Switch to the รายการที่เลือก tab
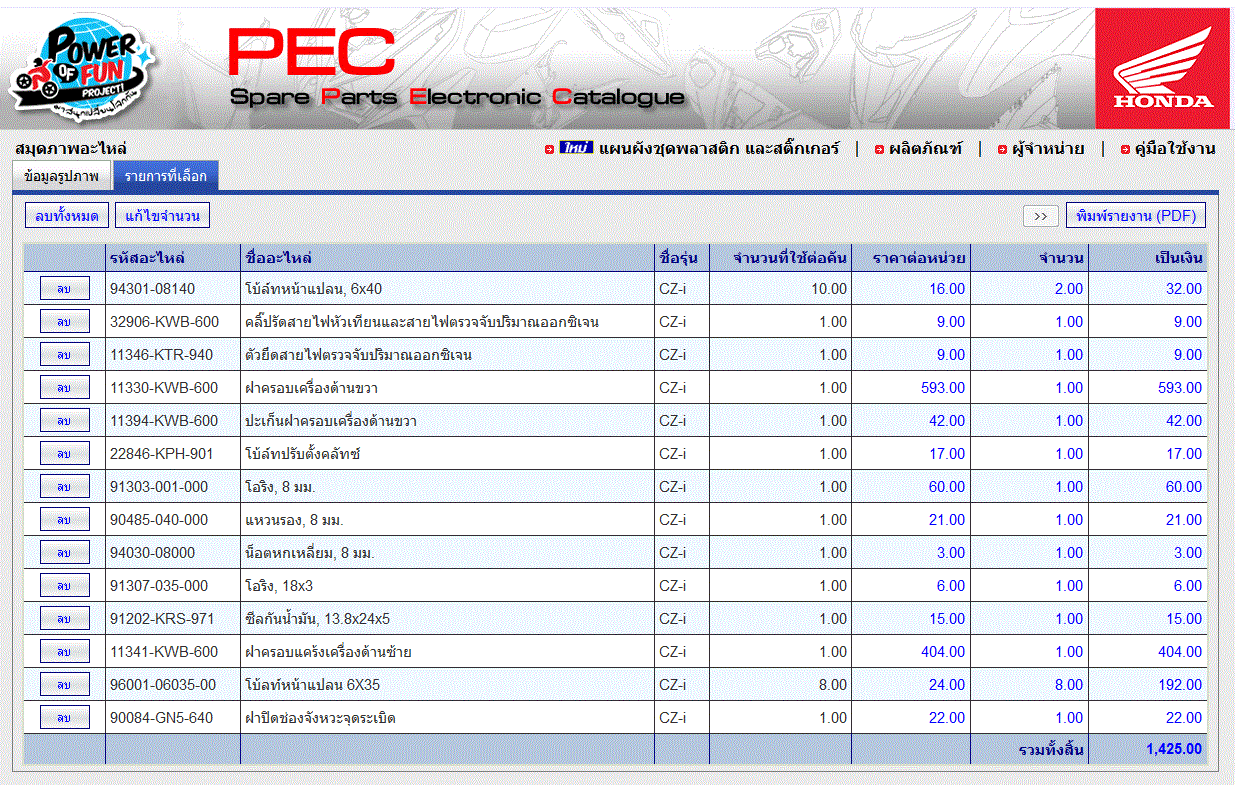This screenshot has height=785, width=1235. [x=166, y=176]
